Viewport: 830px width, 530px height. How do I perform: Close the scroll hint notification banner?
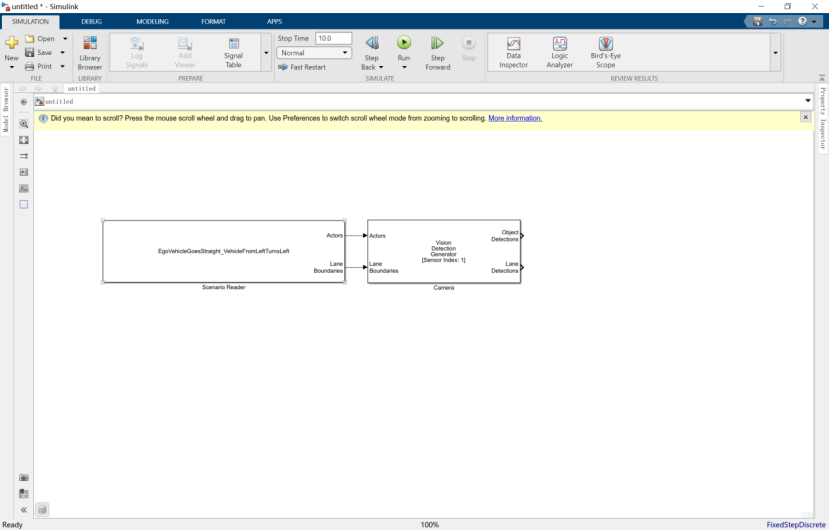[806, 117]
